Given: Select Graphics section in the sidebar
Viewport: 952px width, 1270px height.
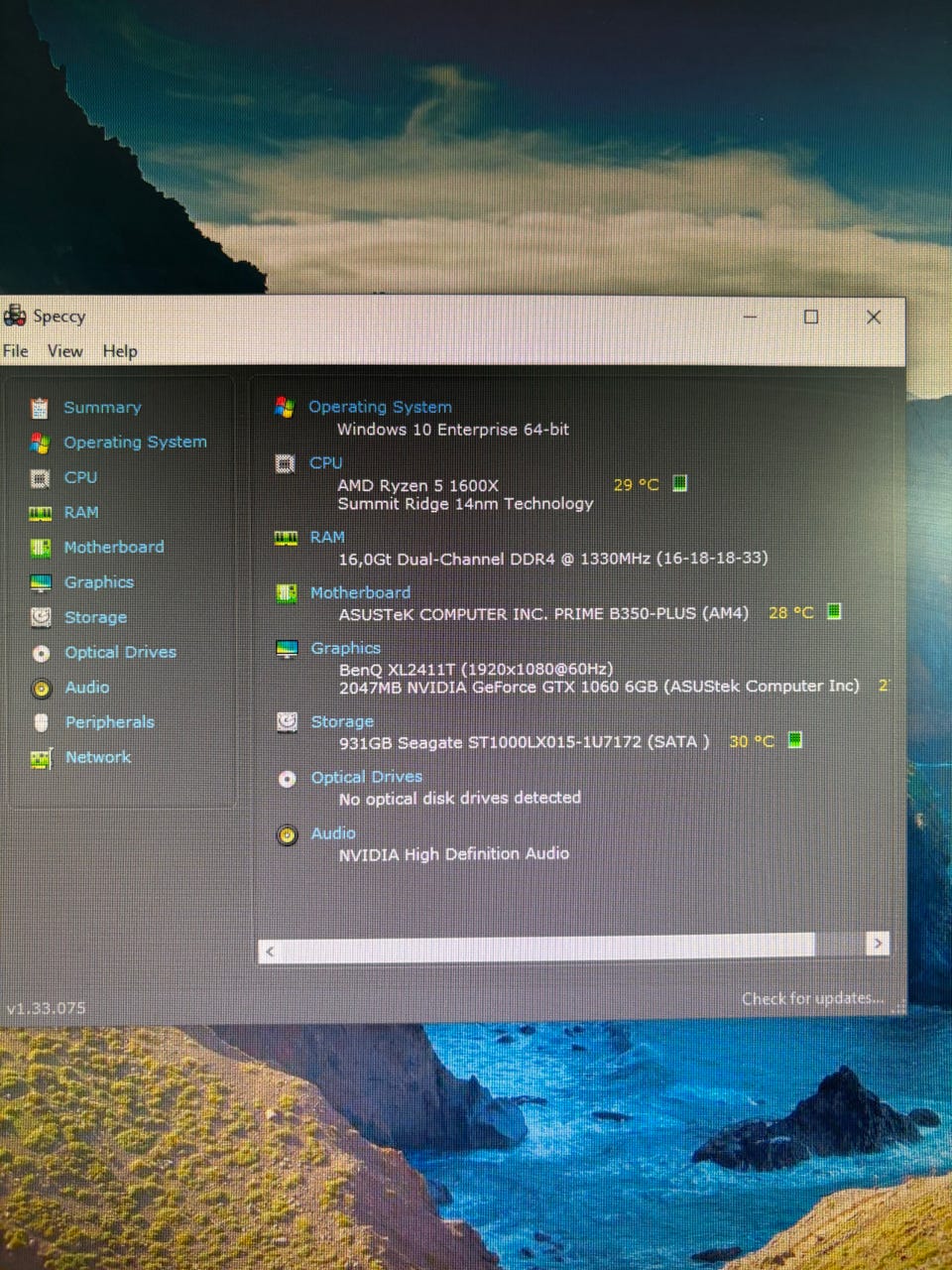Looking at the screenshot, I should coord(99,582).
